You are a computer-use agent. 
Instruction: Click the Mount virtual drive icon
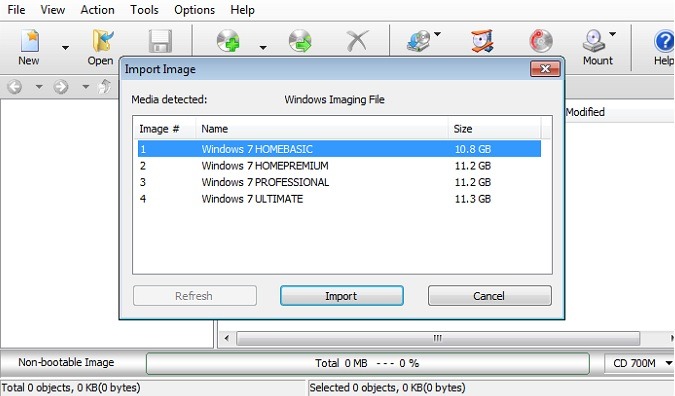(594, 41)
